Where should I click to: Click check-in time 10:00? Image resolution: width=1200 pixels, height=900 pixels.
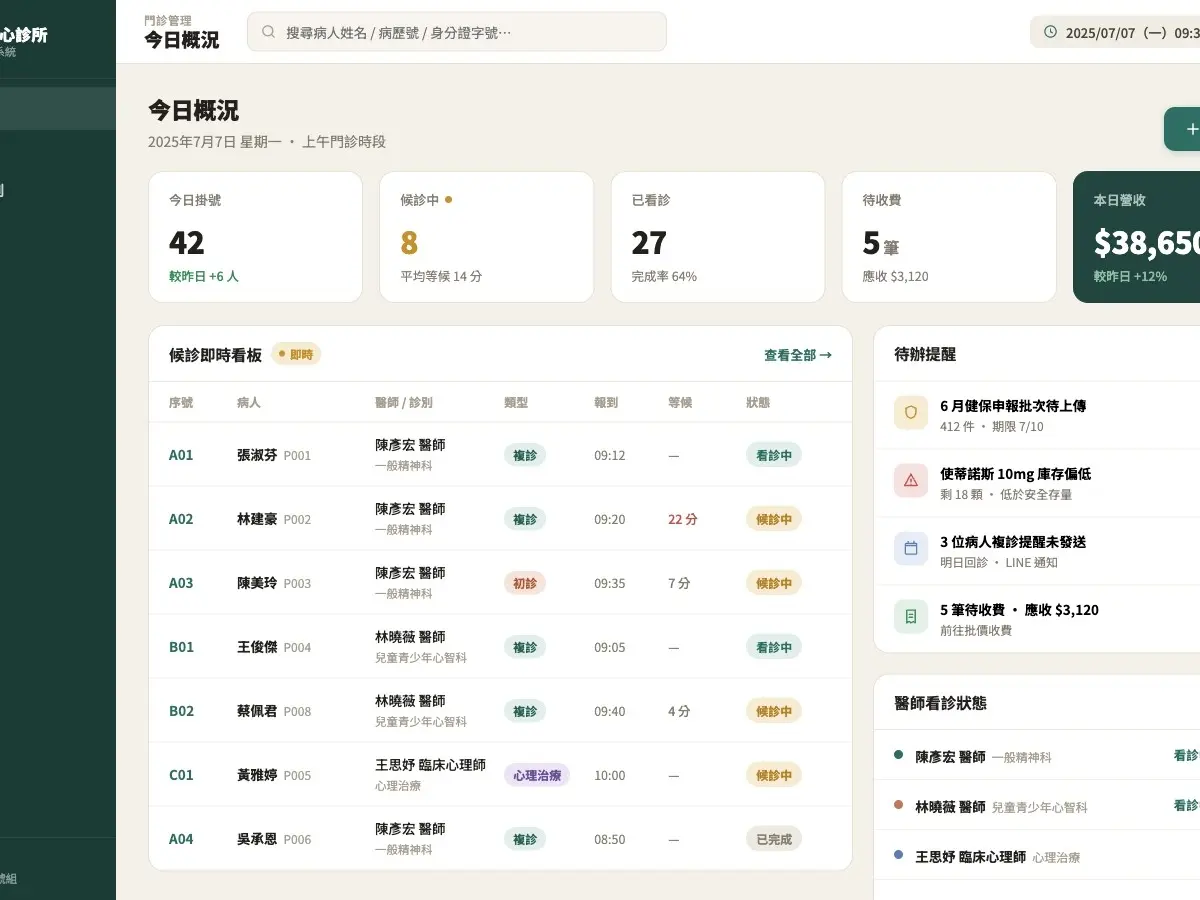coord(610,775)
